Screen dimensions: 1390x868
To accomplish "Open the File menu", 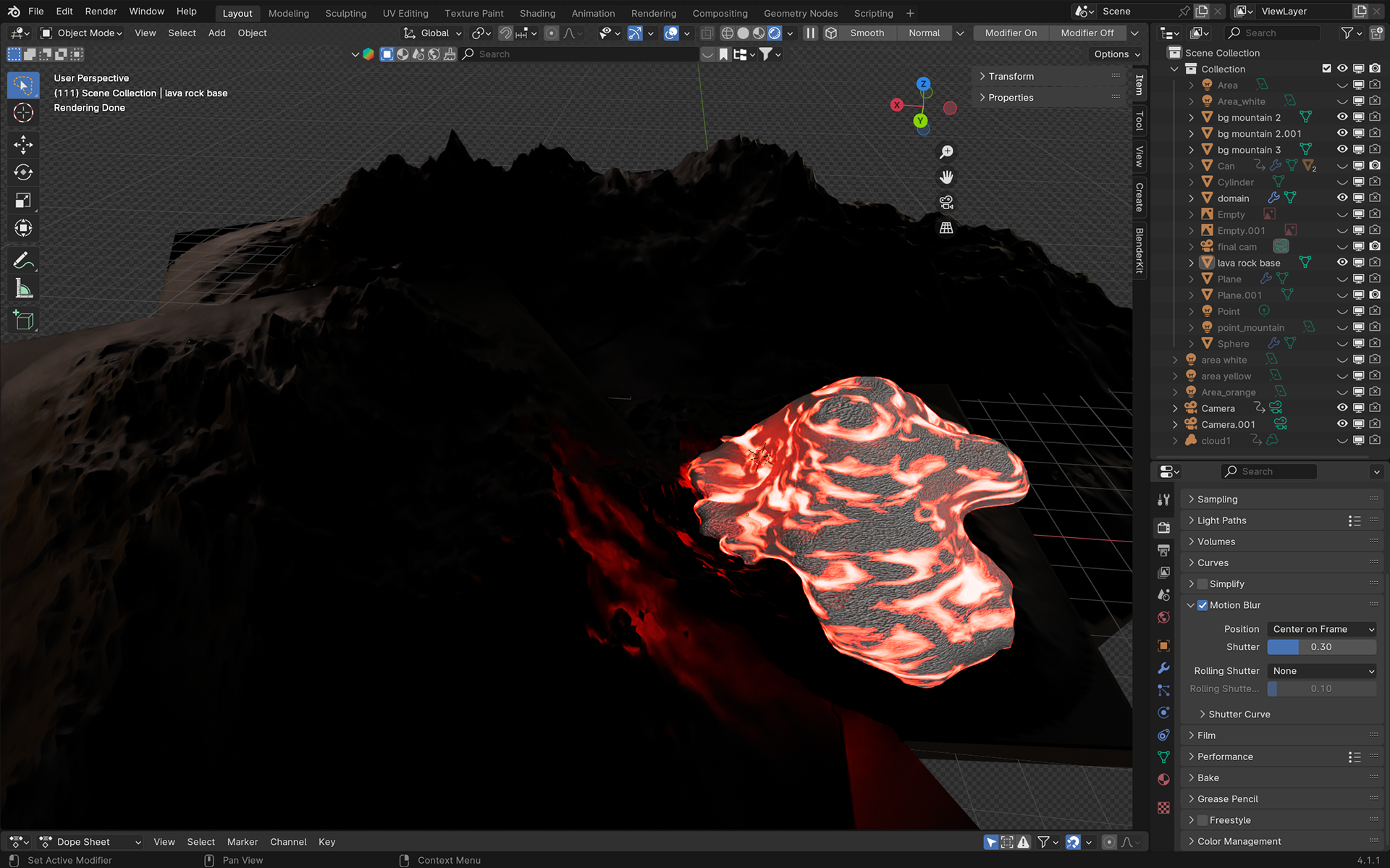I will [35, 12].
